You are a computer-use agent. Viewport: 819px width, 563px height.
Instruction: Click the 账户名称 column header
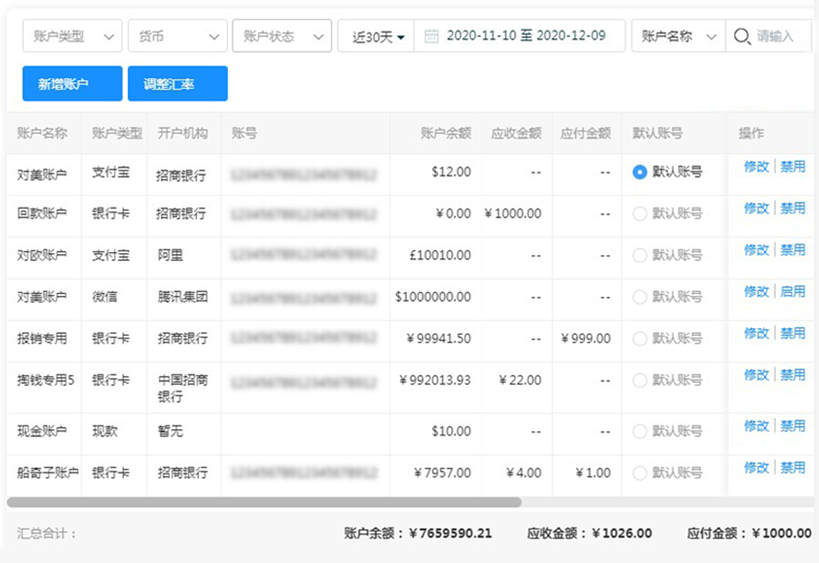click(x=42, y=133)
